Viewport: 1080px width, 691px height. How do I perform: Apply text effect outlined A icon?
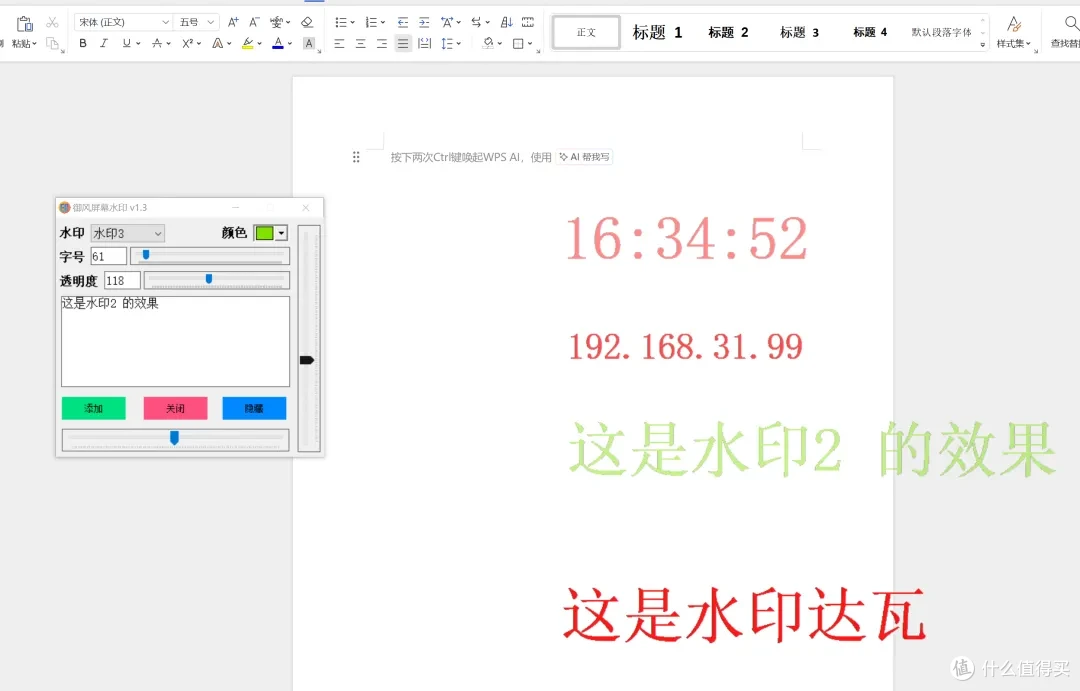coord(218,43)
